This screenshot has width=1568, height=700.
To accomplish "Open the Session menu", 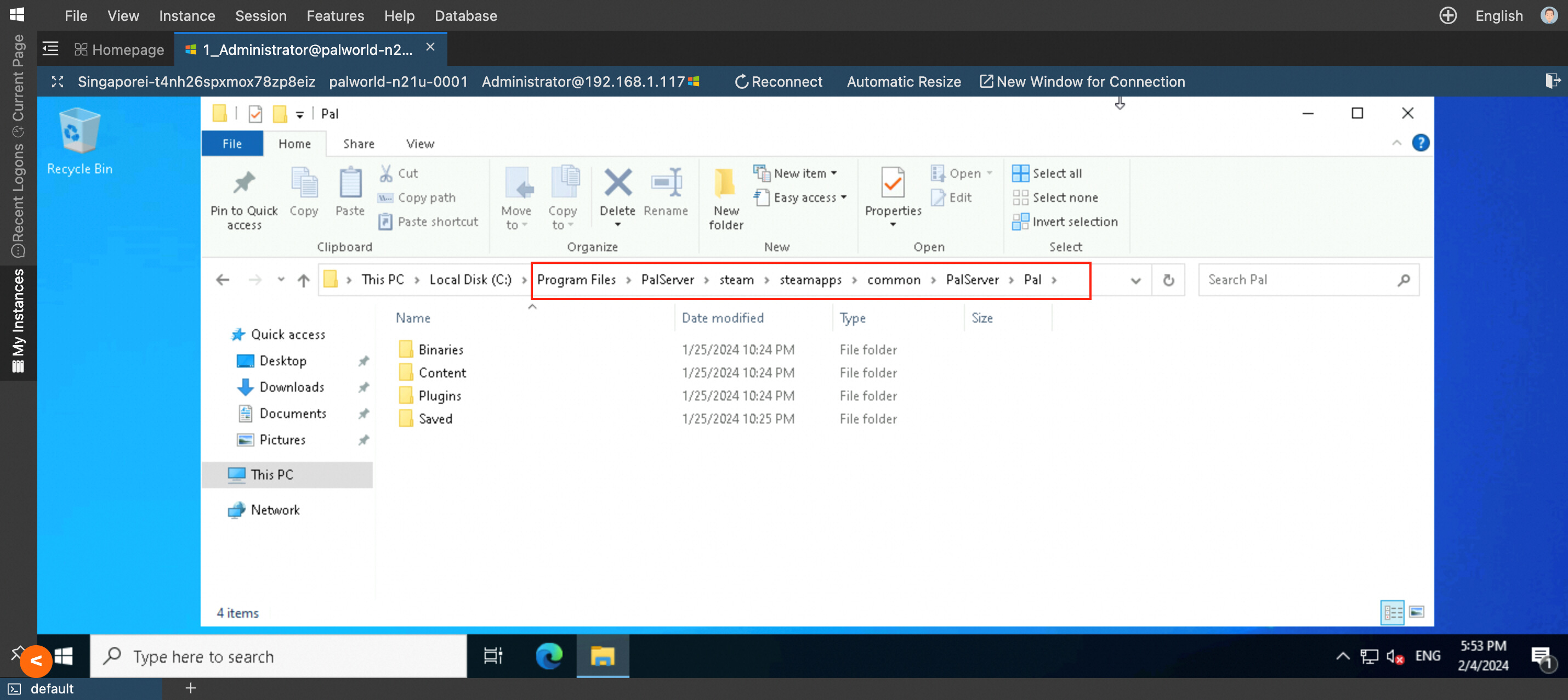I will (x=260, y=15).
